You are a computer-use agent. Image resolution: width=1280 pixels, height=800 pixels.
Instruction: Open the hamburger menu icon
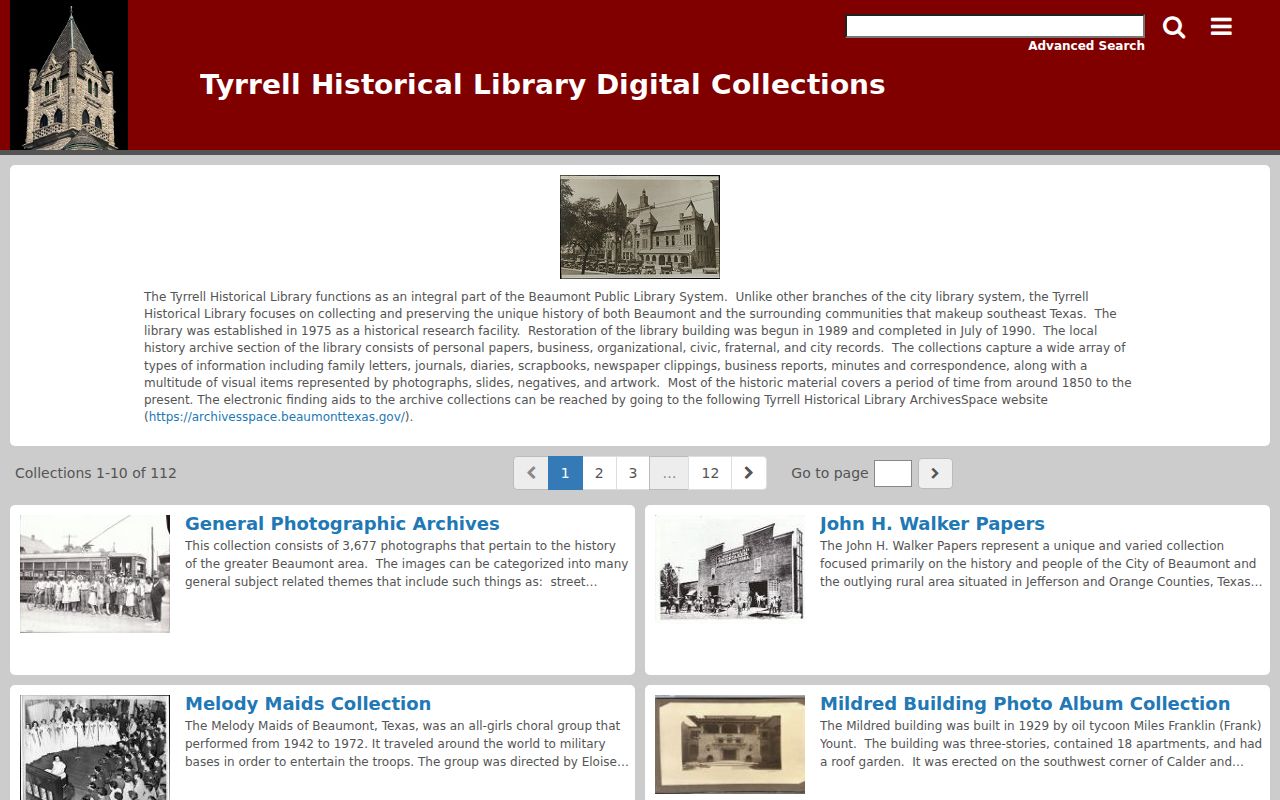(x=1221, y=27)
